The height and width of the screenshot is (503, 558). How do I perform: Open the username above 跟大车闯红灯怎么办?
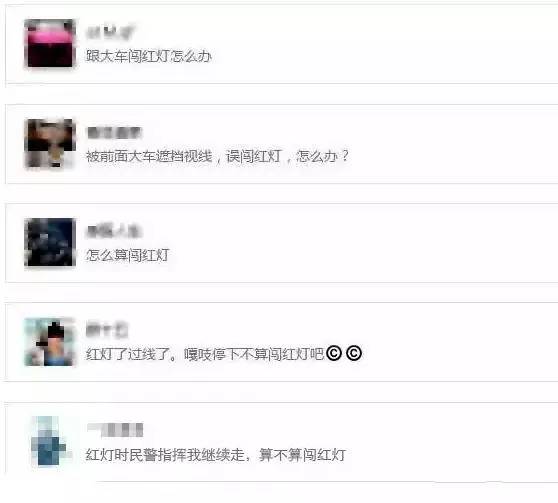[x=111, y=32]
